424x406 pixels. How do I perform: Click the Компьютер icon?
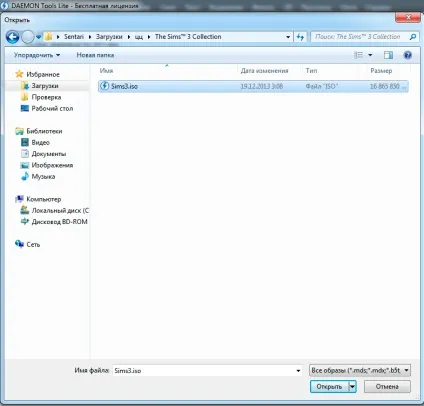pyautogui.click(x=19, y=199)
